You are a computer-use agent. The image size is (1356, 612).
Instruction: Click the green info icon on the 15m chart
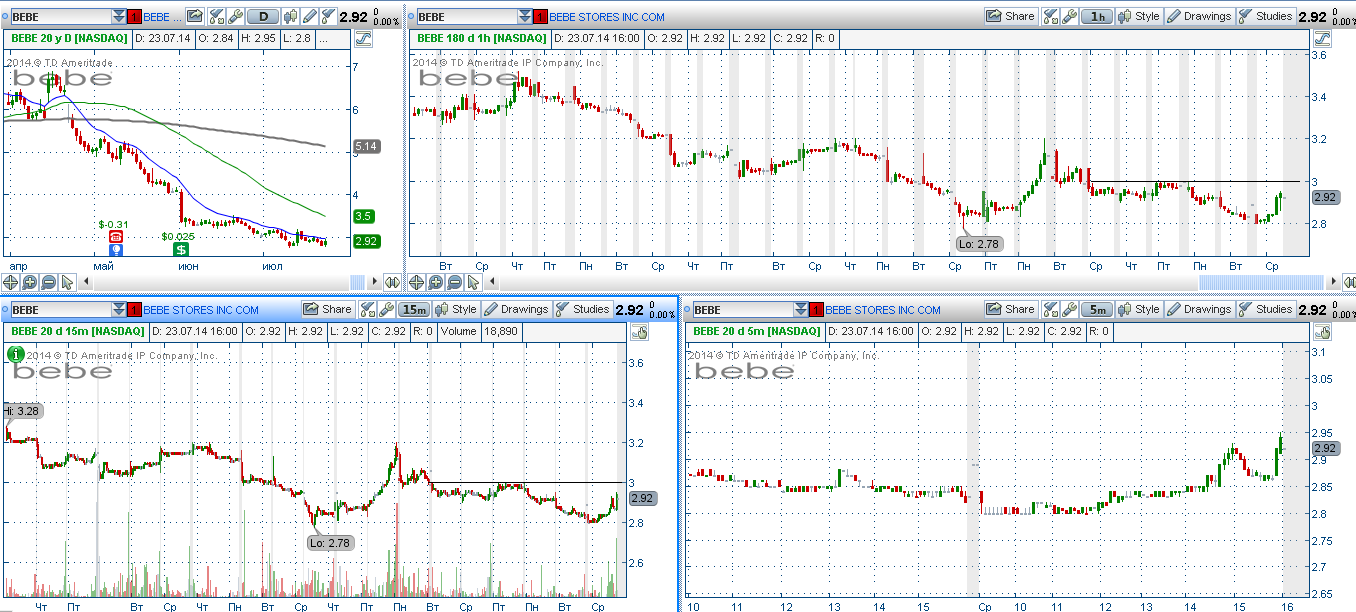pos(14,353)
